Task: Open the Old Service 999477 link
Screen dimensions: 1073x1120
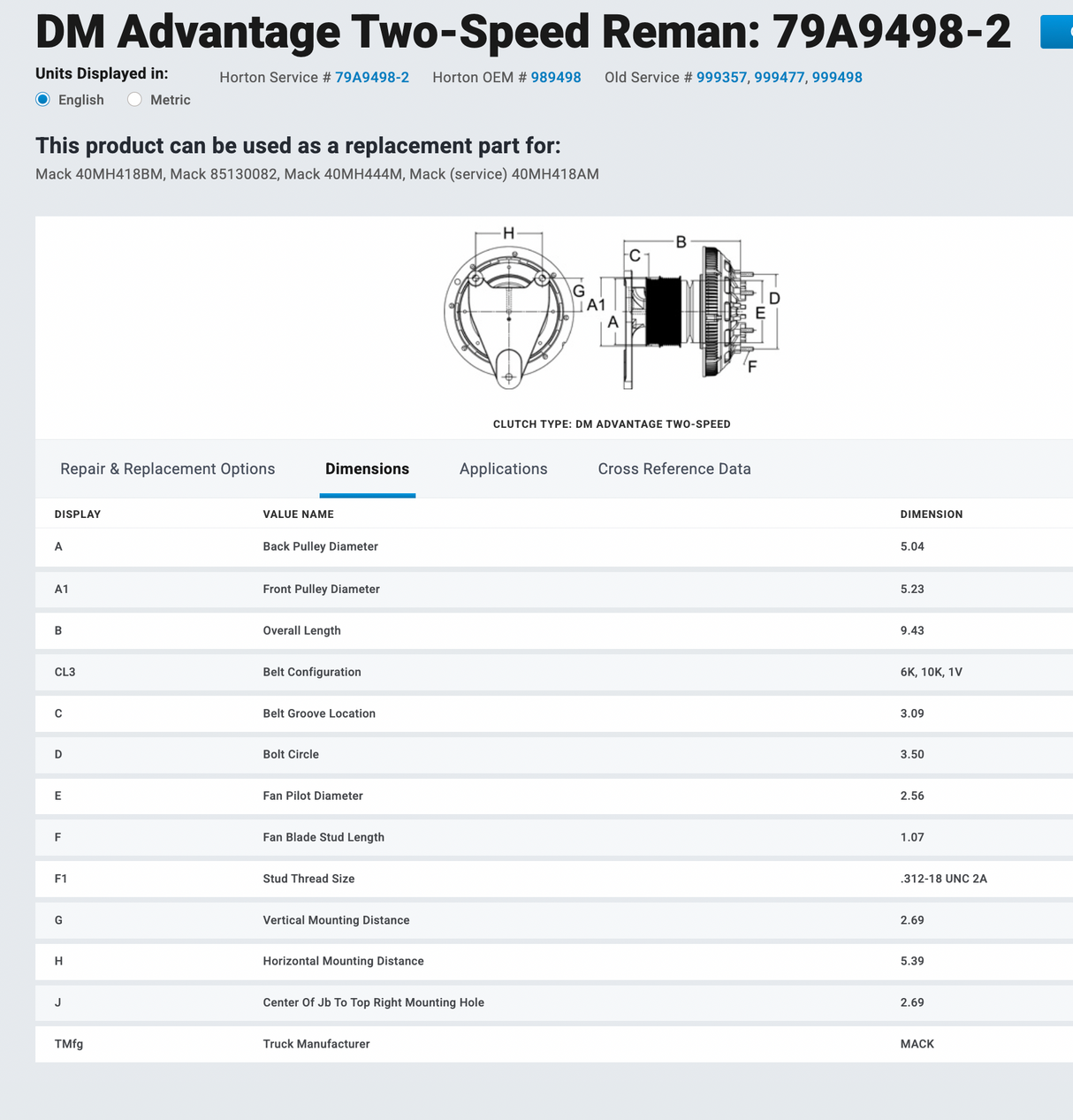Action: pyautogui.click(x=779, y=78)
